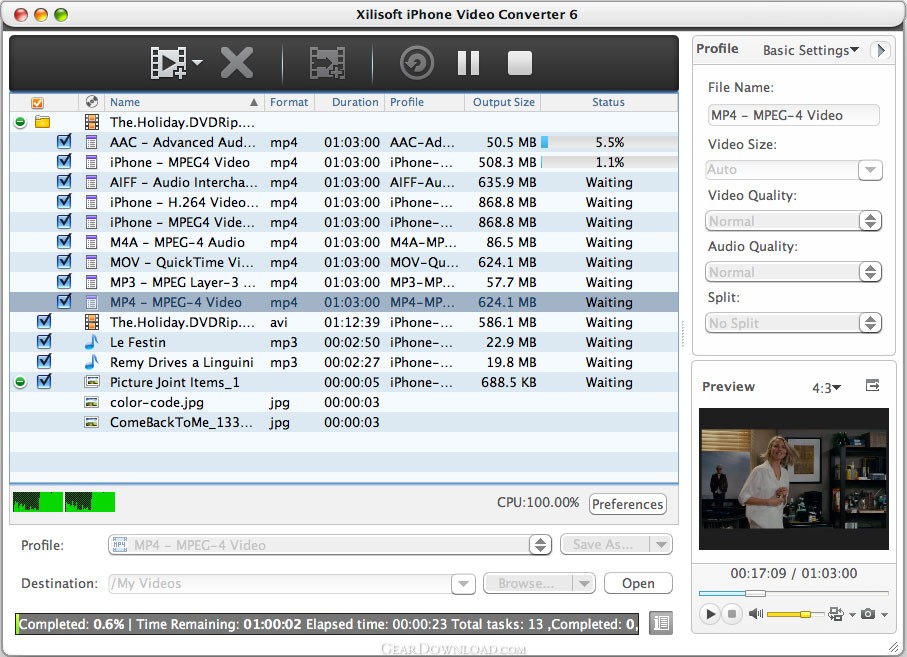Image resolution: width=907 pixels, height=657 pixels.
Task: Uncheck the Le Festin row
Action: tap(44, 341)
